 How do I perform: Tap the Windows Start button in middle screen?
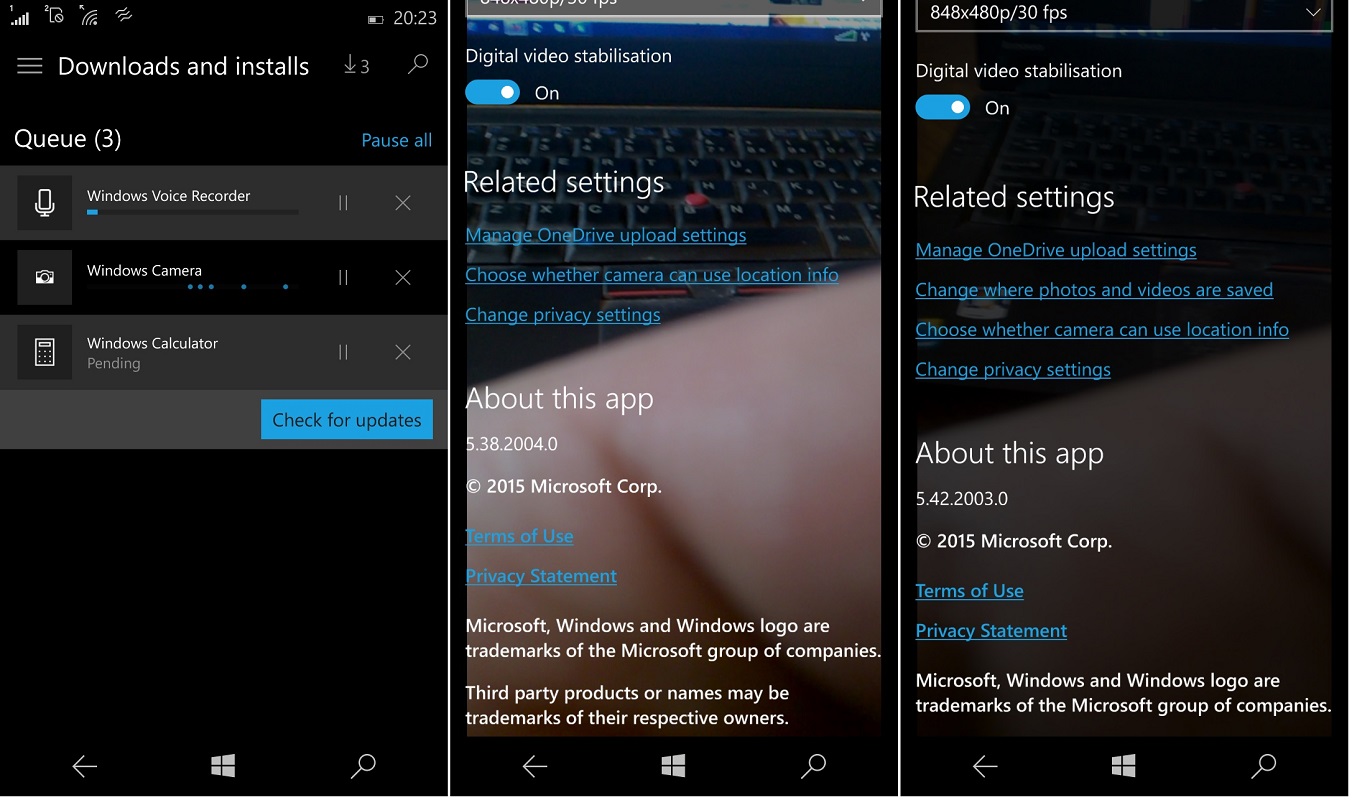[x=673, y=766]
